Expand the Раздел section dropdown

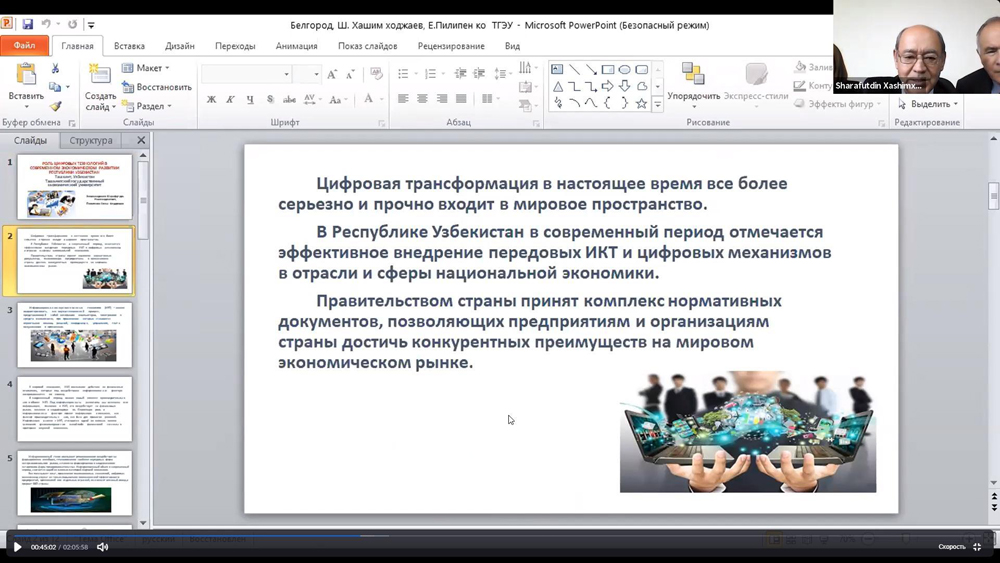(x=152, y=106)
